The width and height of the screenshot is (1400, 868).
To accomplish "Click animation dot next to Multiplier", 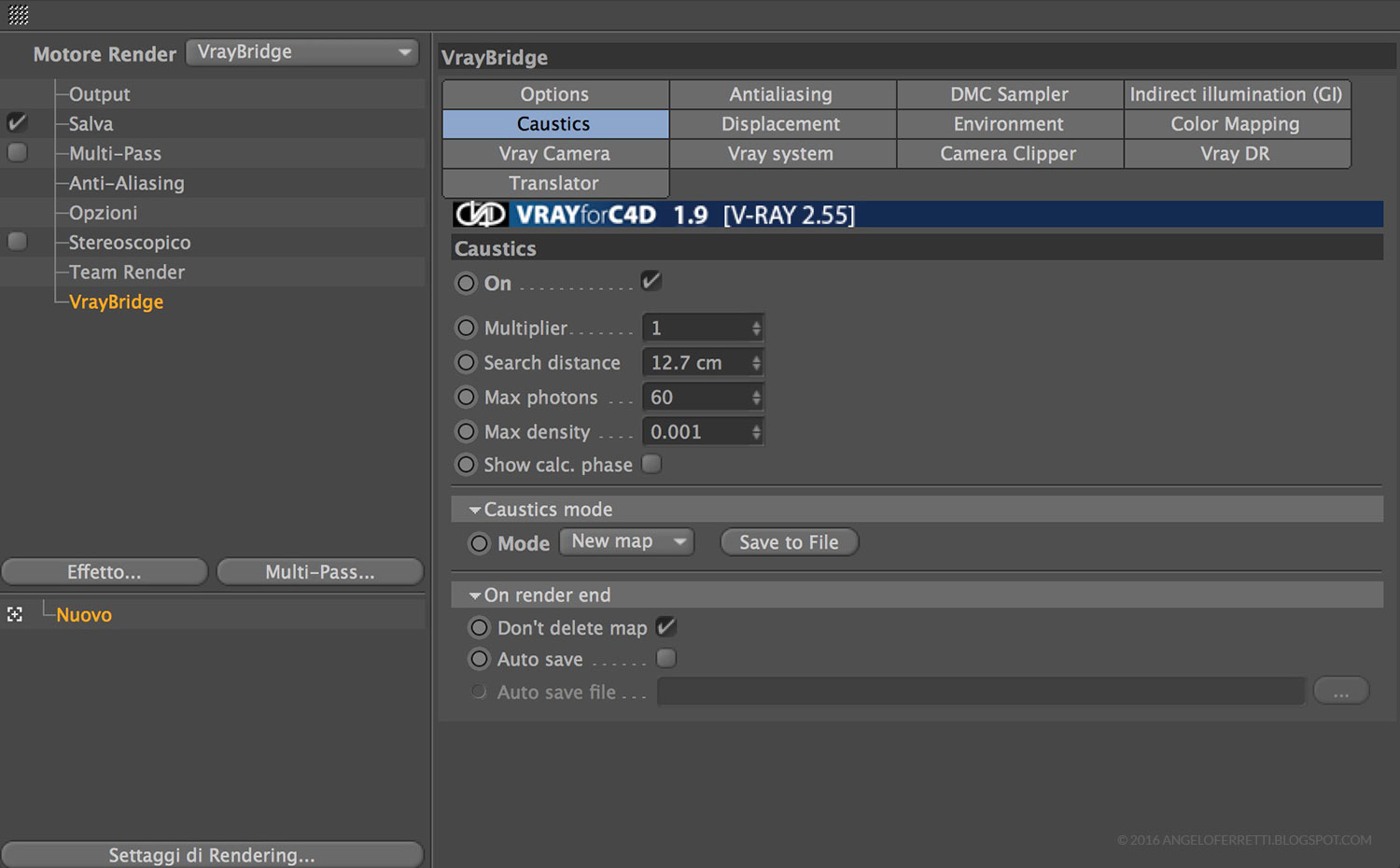I will point(466,328).
